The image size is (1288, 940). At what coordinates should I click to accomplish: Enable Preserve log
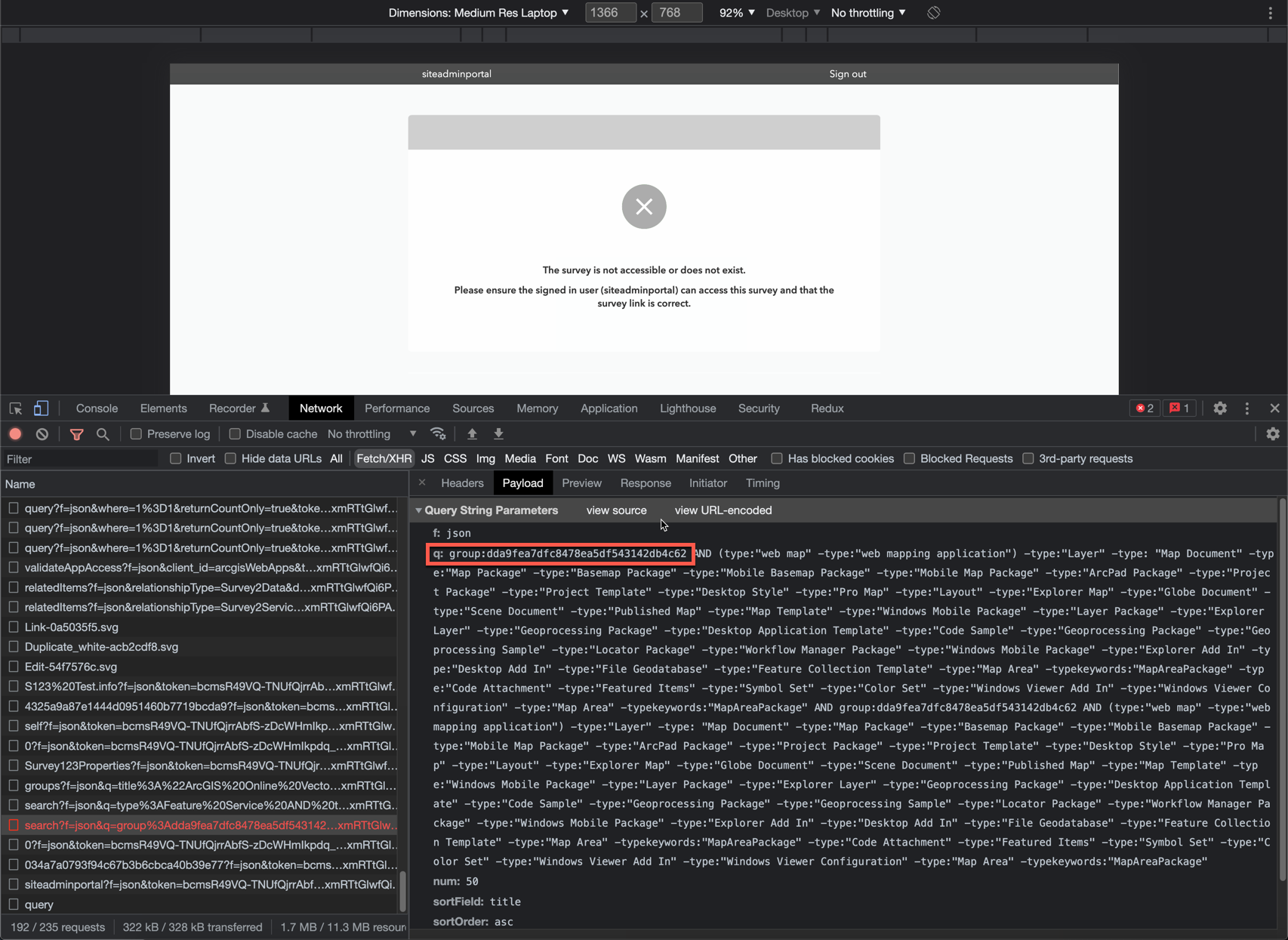pos(136,433)
